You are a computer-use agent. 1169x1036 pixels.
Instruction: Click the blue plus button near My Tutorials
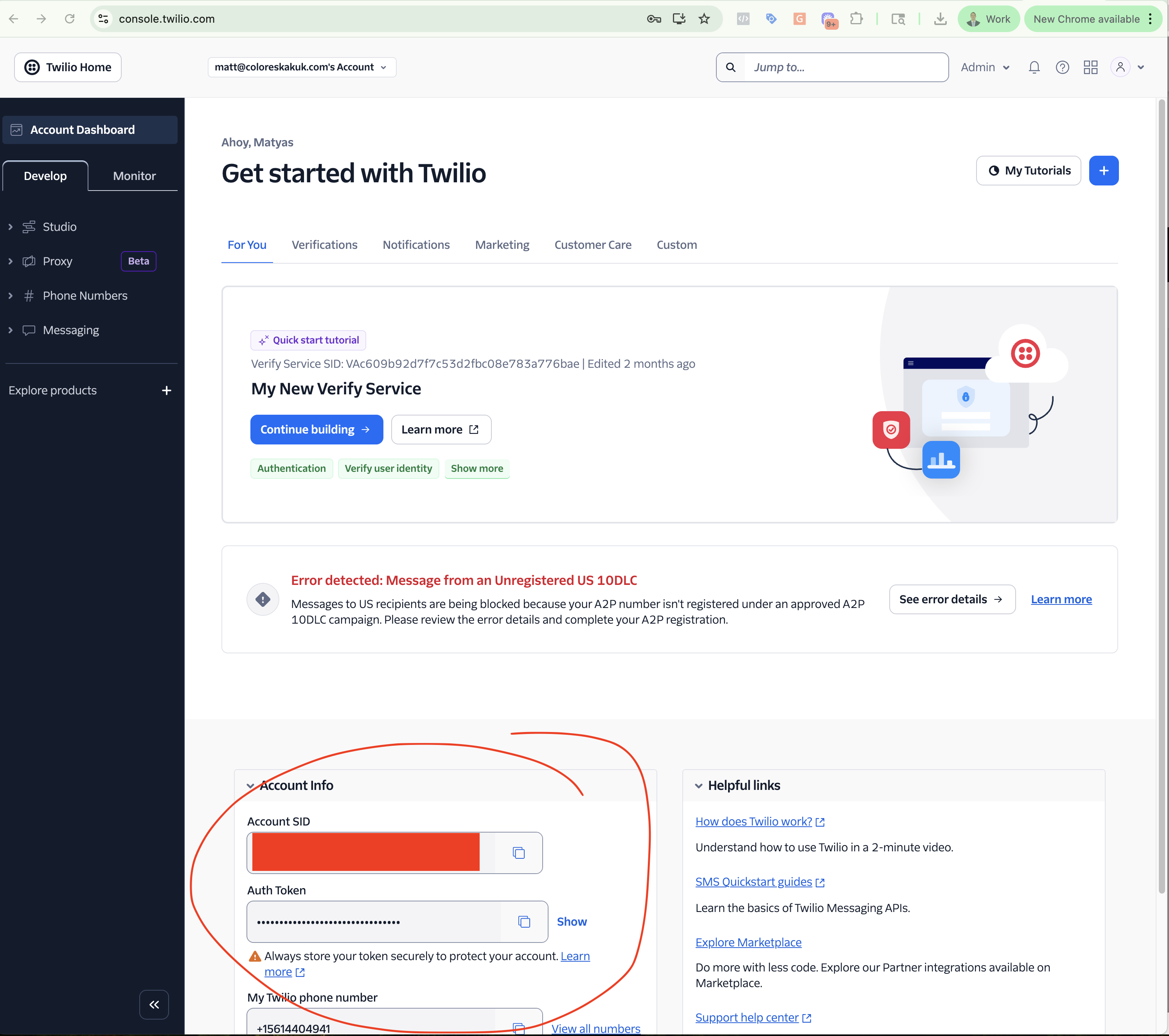point(1103,171)
